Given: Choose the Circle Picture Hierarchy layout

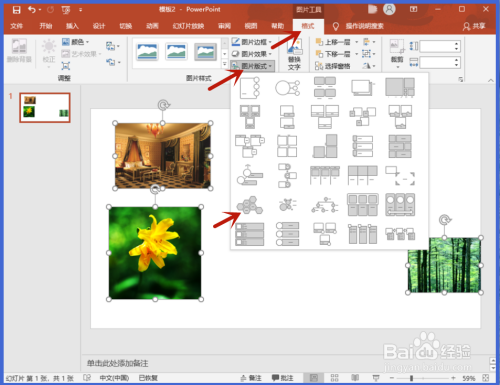Looking at the screenshot, I should pyautogui.click(x=325, y=205).
